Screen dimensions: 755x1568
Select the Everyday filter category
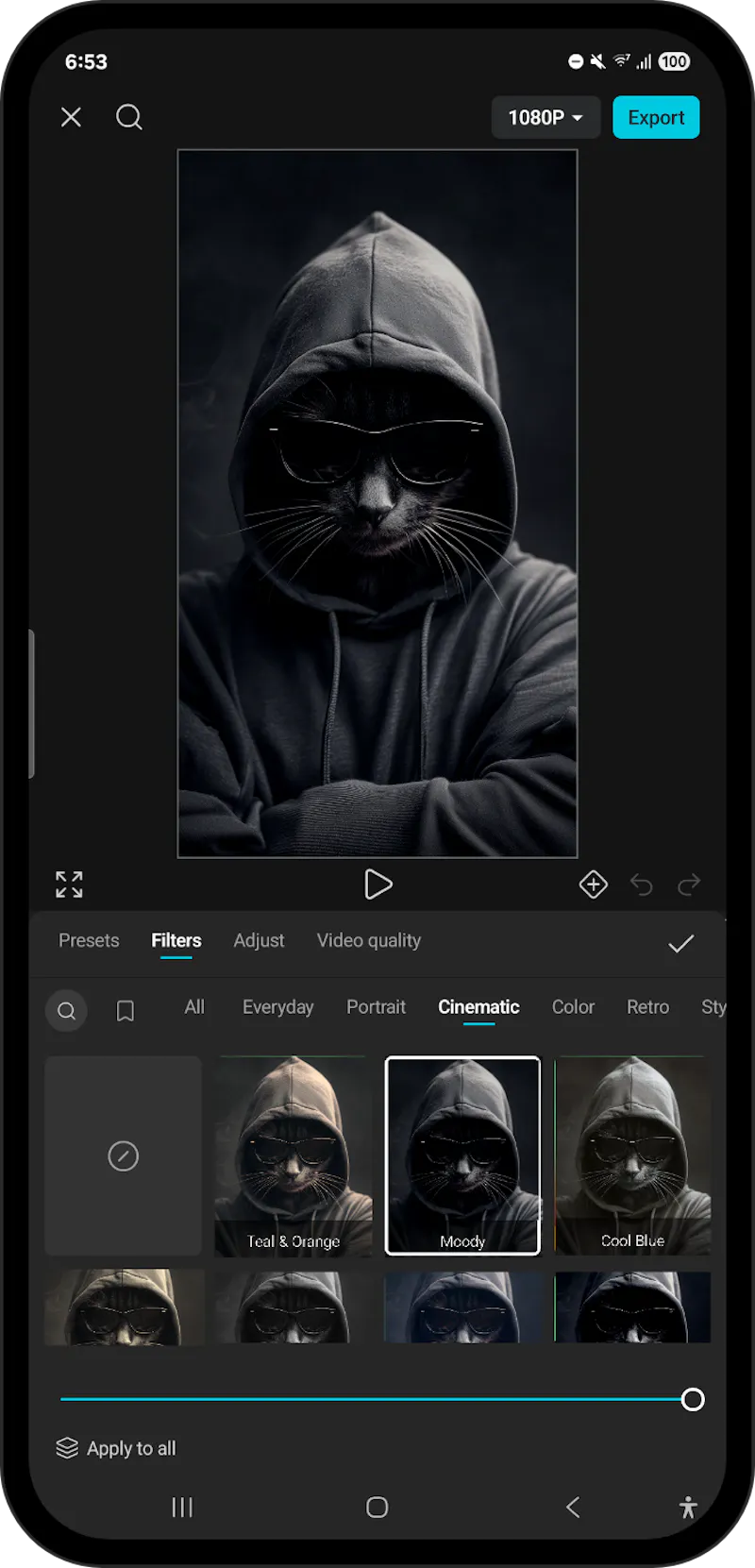click(278, 1007)
